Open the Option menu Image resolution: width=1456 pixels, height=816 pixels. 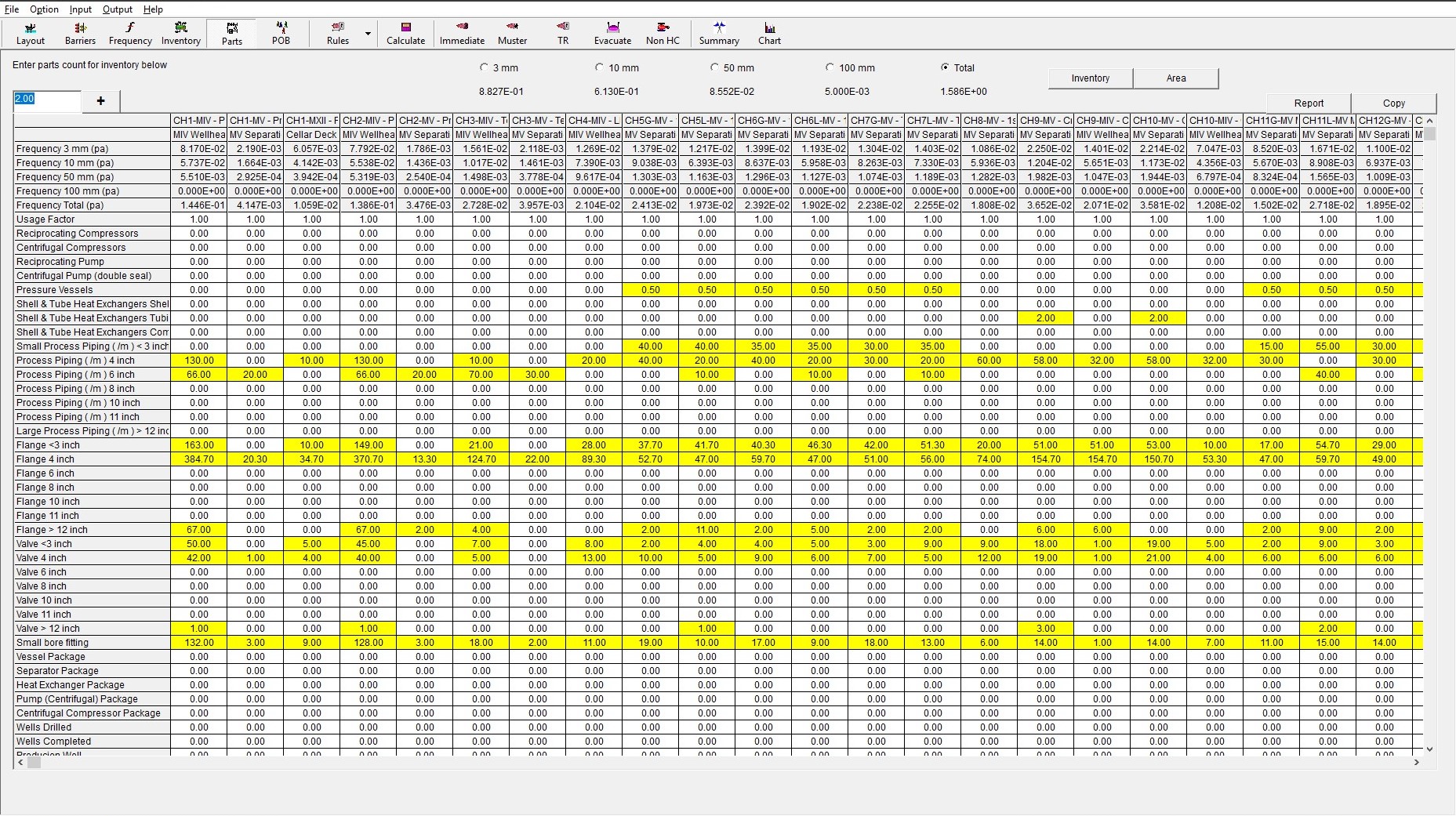(x=45, y=9)
